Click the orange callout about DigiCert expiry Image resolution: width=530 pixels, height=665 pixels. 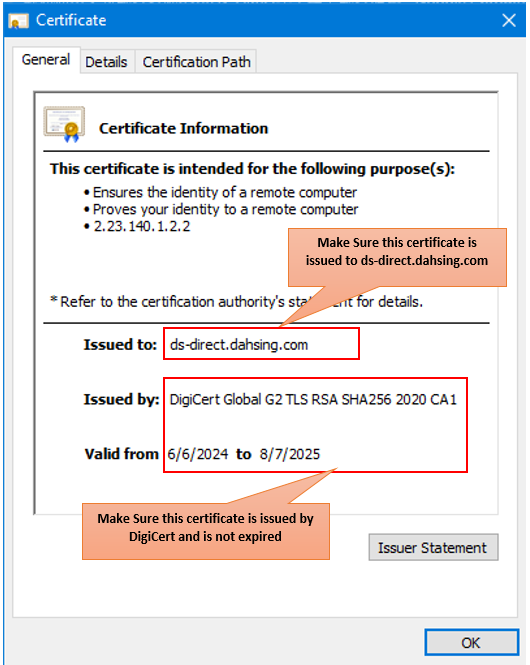click(x=206, y=531)
